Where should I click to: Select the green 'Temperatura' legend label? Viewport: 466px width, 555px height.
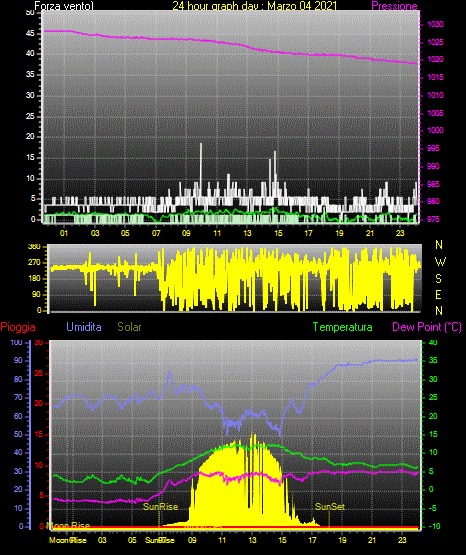pos(342,327)
